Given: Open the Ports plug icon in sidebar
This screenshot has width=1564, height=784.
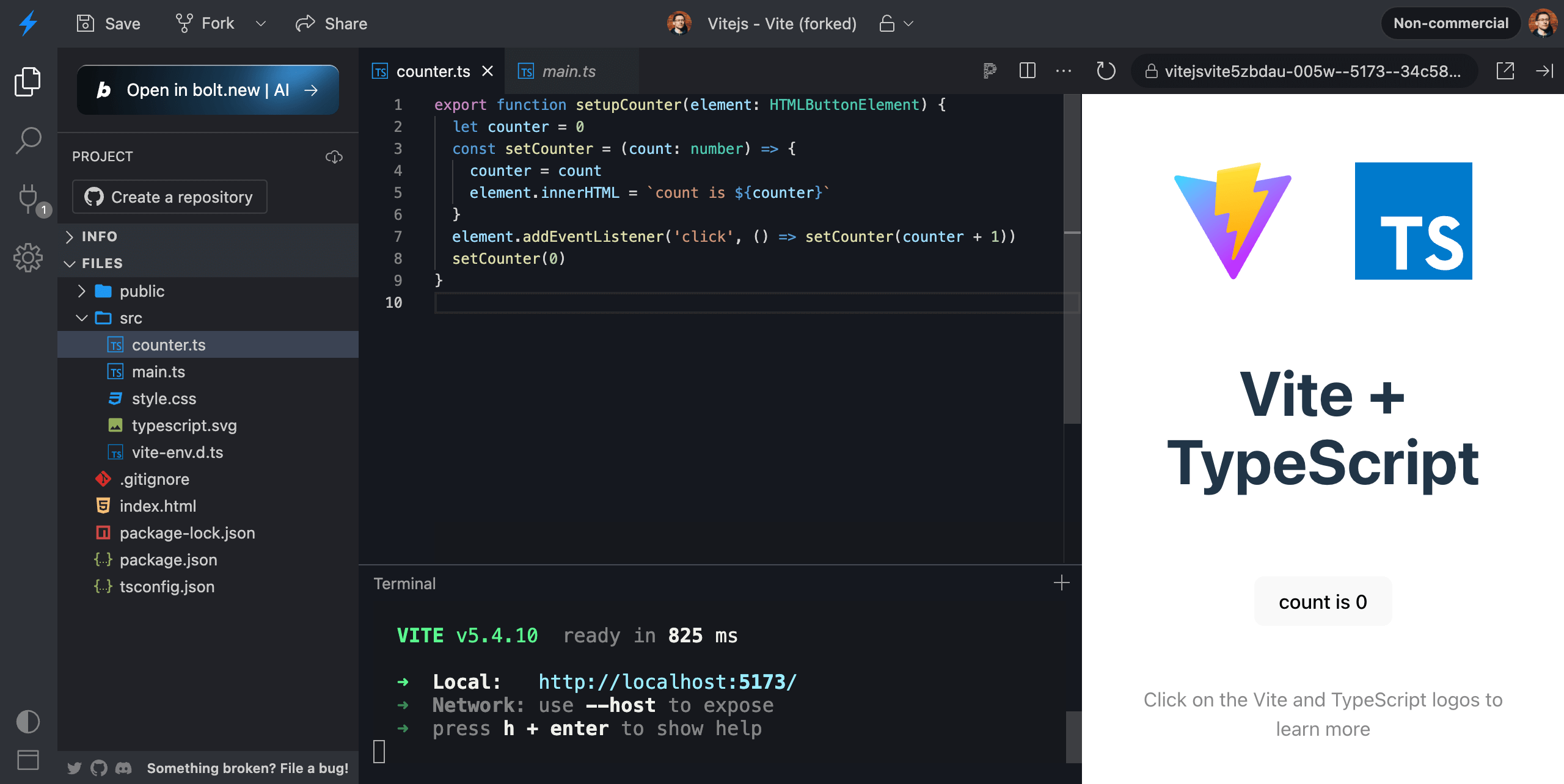Looking at the screenshot, I should [28, 199].
